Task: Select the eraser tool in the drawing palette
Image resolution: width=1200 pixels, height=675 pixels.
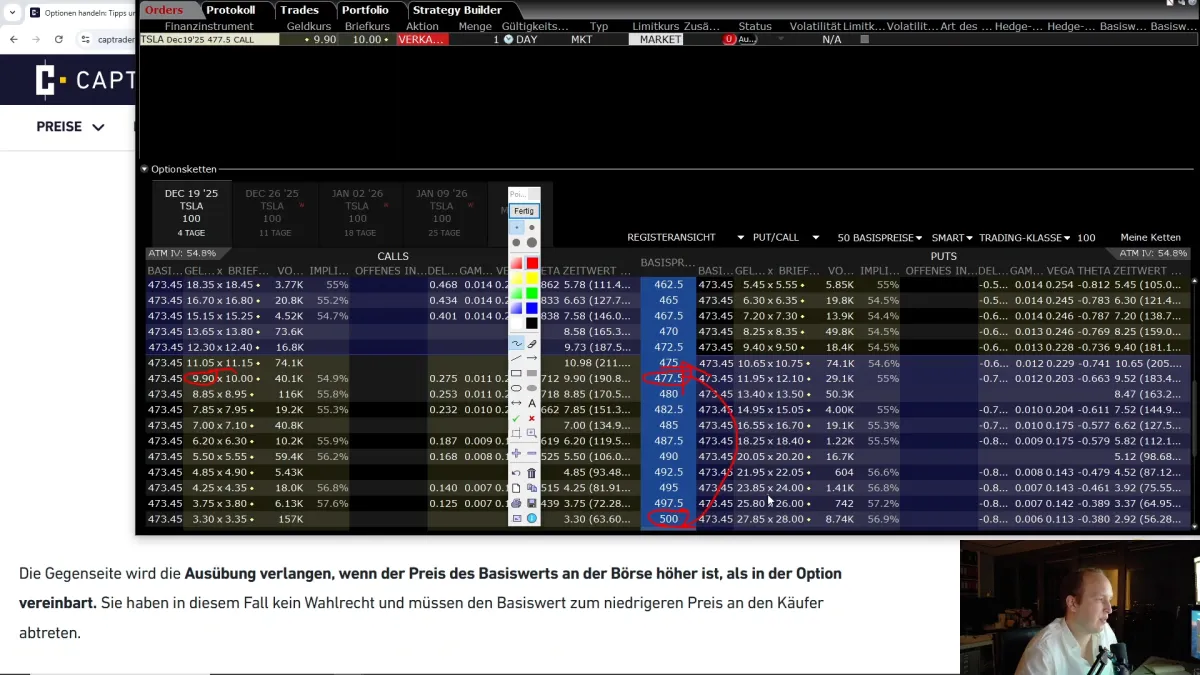Action: [532, 343]
